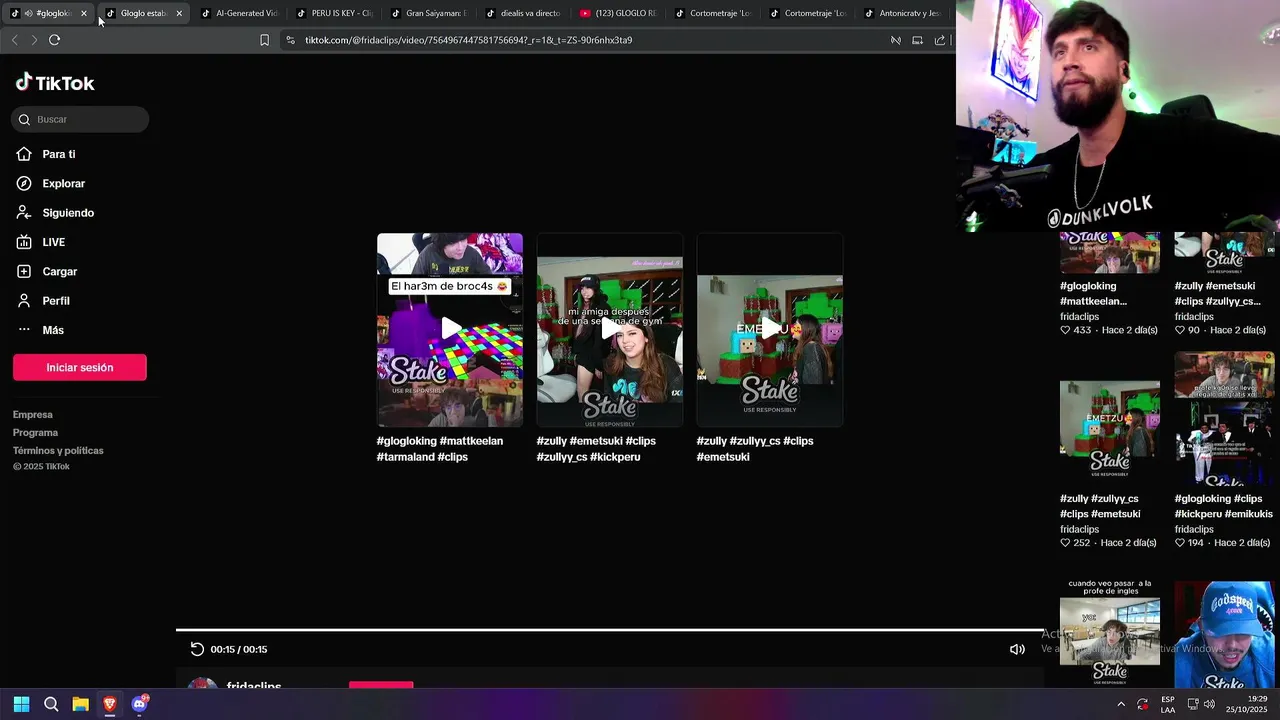Click the video progress bar
1280x720 pixels.
[x=610, y=630]
